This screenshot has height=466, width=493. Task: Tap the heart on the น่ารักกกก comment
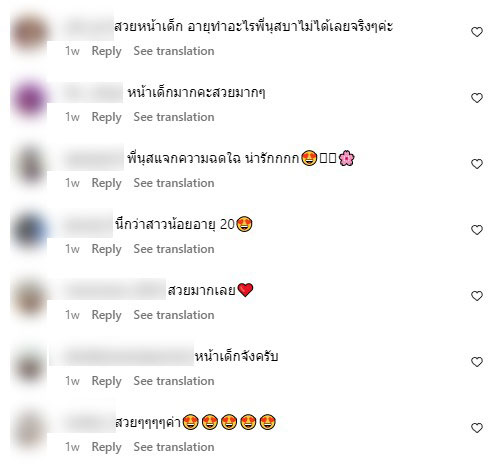[477, 164]
